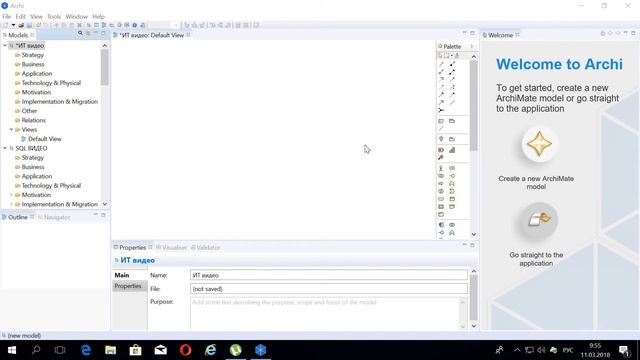
Task: Collapse the Views folder under ИТ видео
Action: pyautogui.click(x=11, y=129)
